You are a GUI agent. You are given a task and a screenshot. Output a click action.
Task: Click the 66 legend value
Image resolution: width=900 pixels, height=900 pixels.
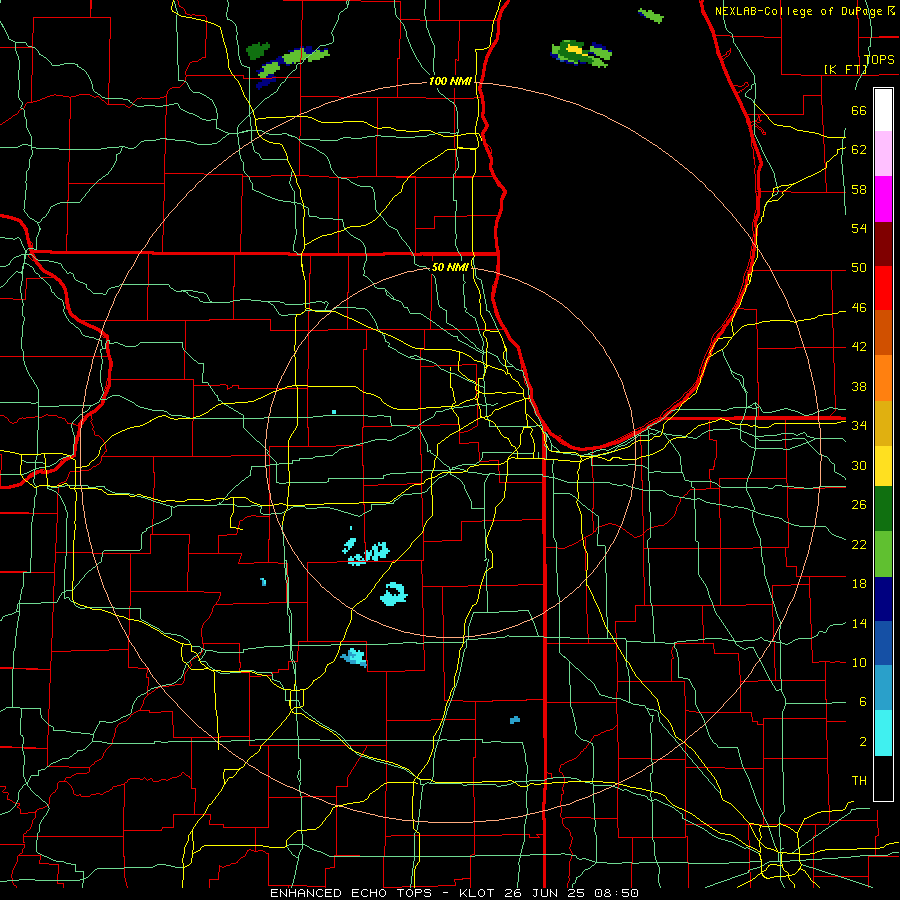coord(859,111)
